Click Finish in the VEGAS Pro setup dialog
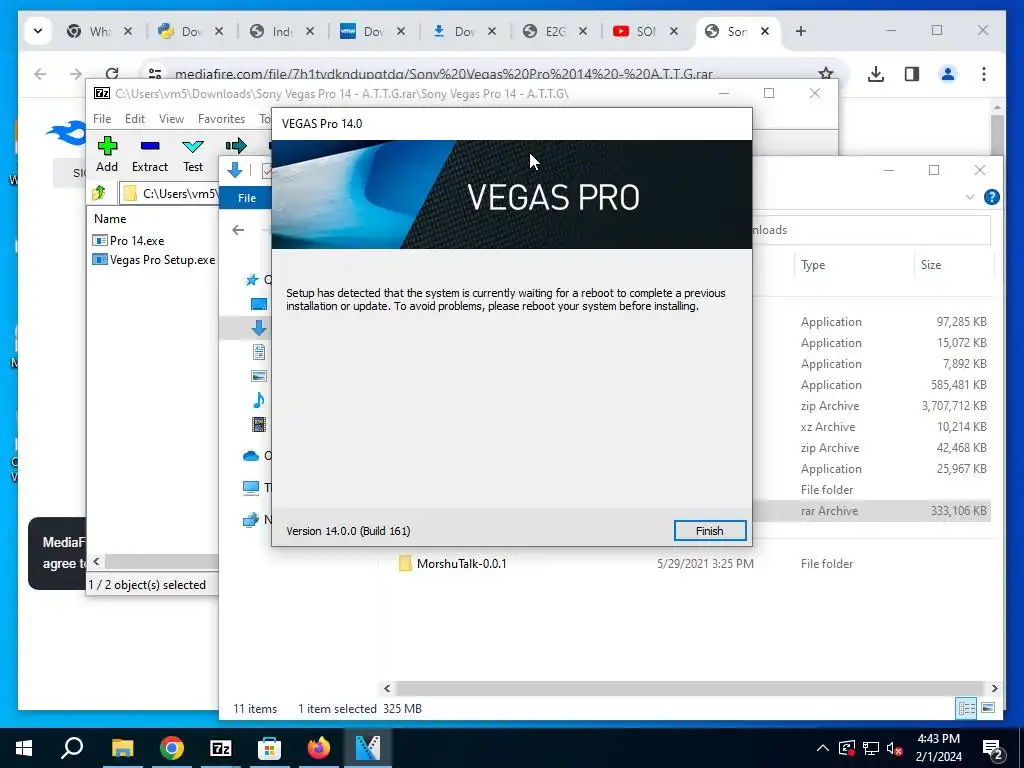 click(x=710, y=531)
